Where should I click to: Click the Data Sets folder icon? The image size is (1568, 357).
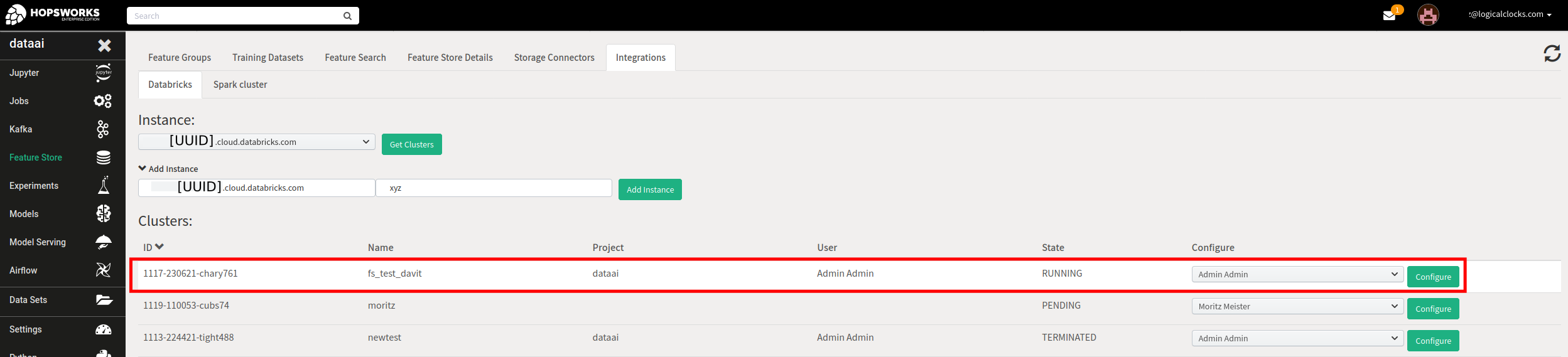click(x=104, y=300)
